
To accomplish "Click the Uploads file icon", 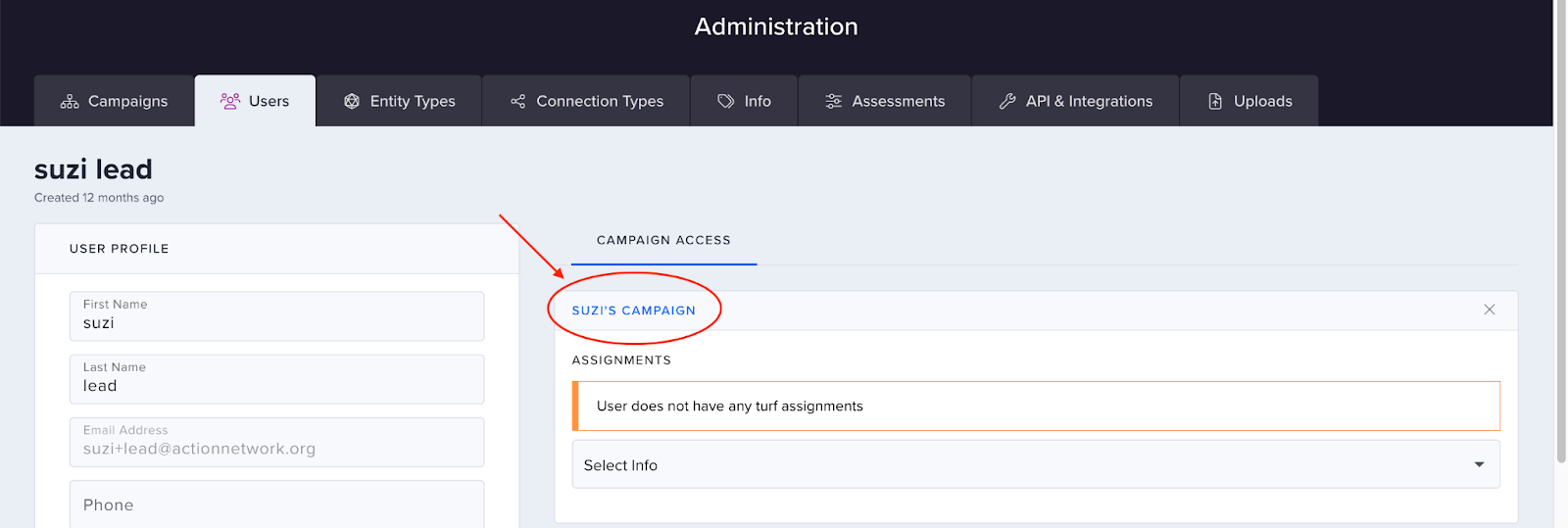I will coord(1215,102).
